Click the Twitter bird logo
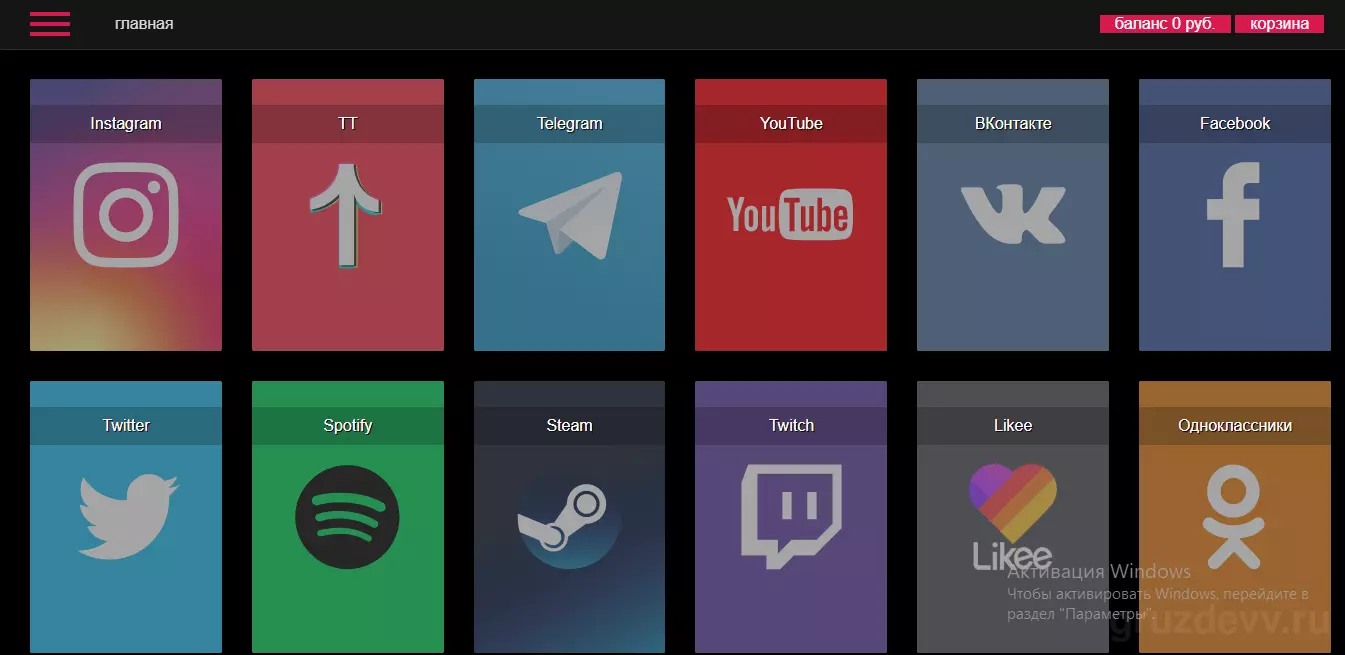1345x655 pixels. pyautogui.click(x=127, y=517)
